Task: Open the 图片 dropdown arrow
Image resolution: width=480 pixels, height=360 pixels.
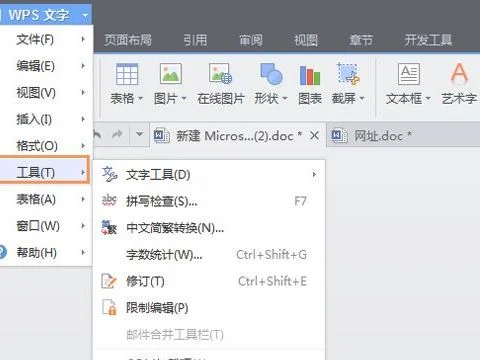Action: (x=184, y=99)
